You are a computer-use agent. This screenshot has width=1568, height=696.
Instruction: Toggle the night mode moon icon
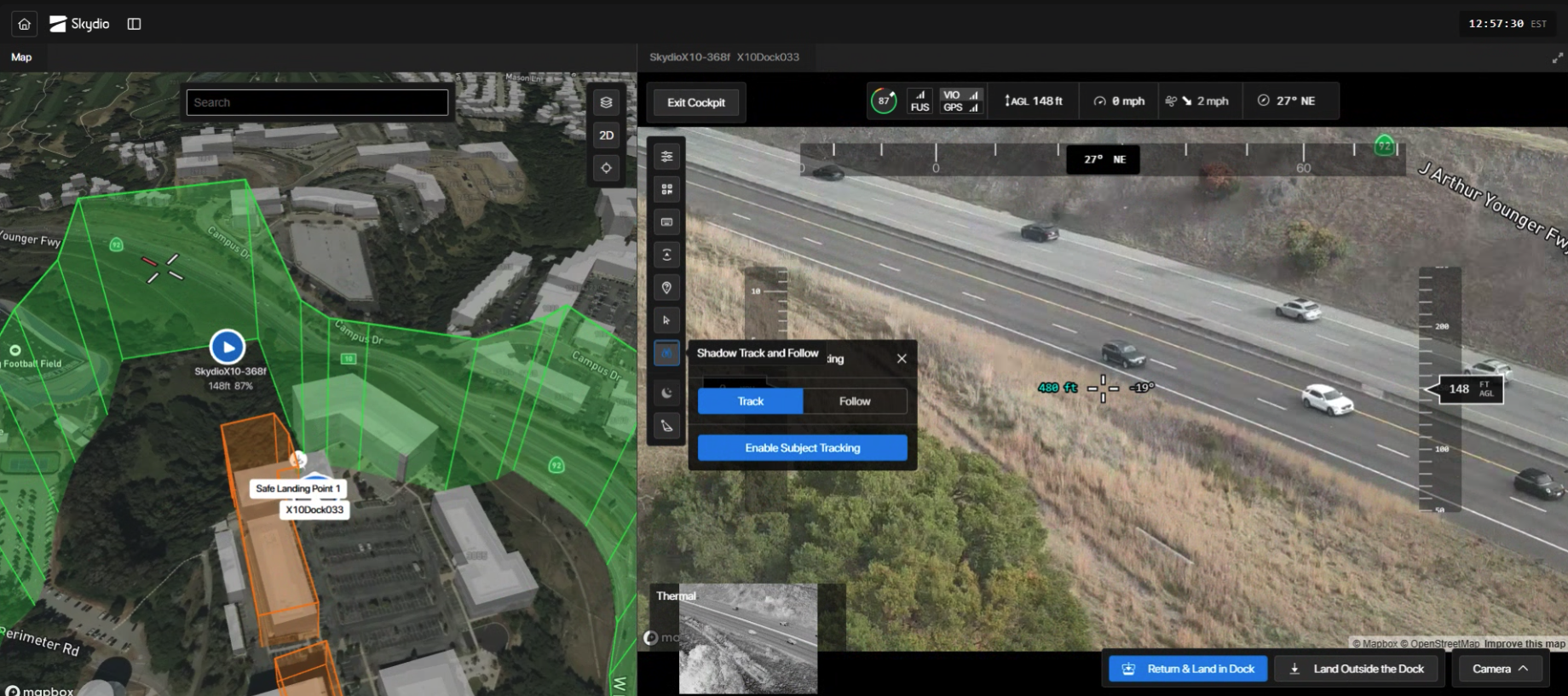click(666, 393)
